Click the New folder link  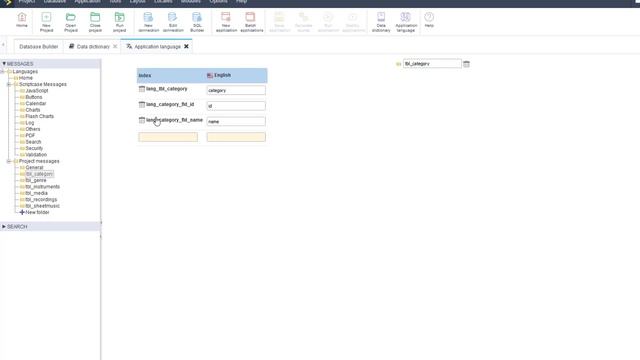tap(37, 212)
